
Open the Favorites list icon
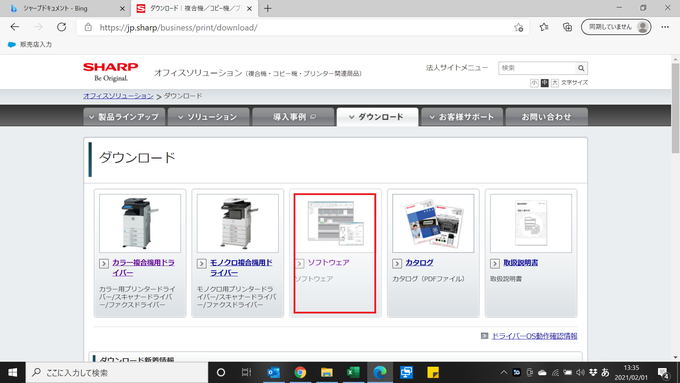coord(544,27)
